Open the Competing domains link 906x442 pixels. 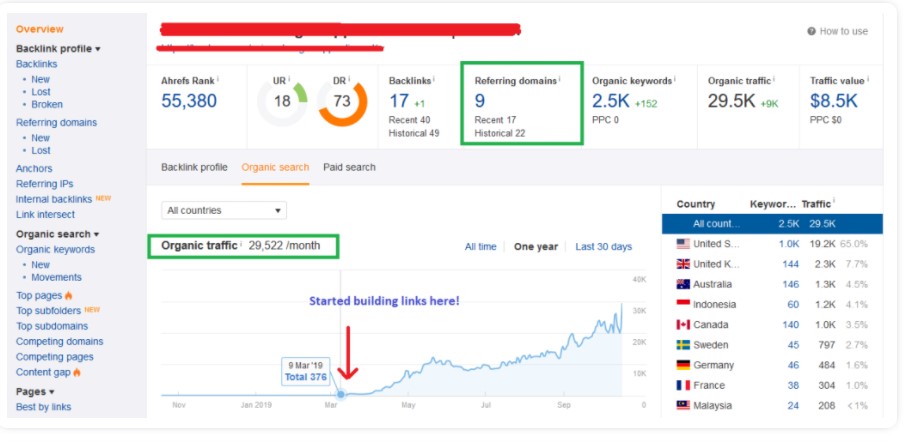(x=59, y=342)
